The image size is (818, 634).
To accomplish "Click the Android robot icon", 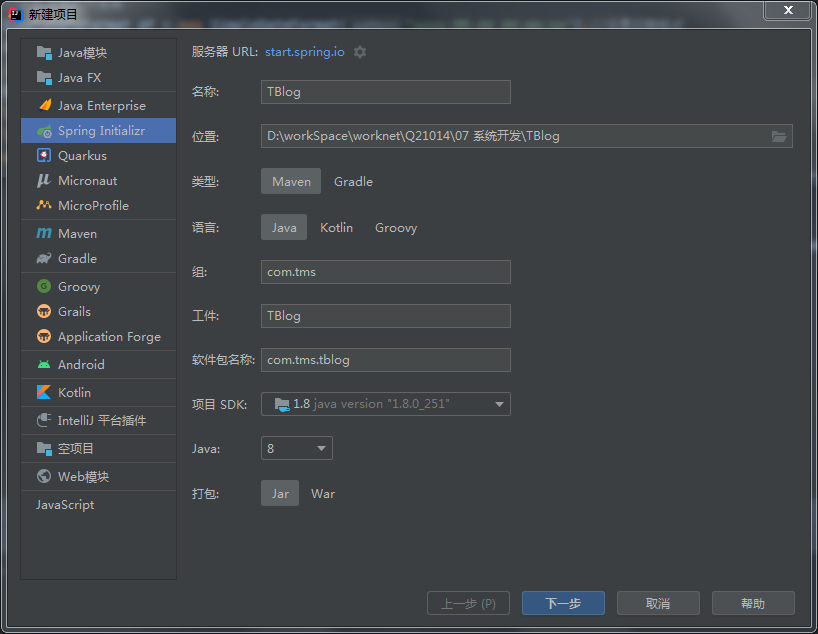I will [44, 365].
